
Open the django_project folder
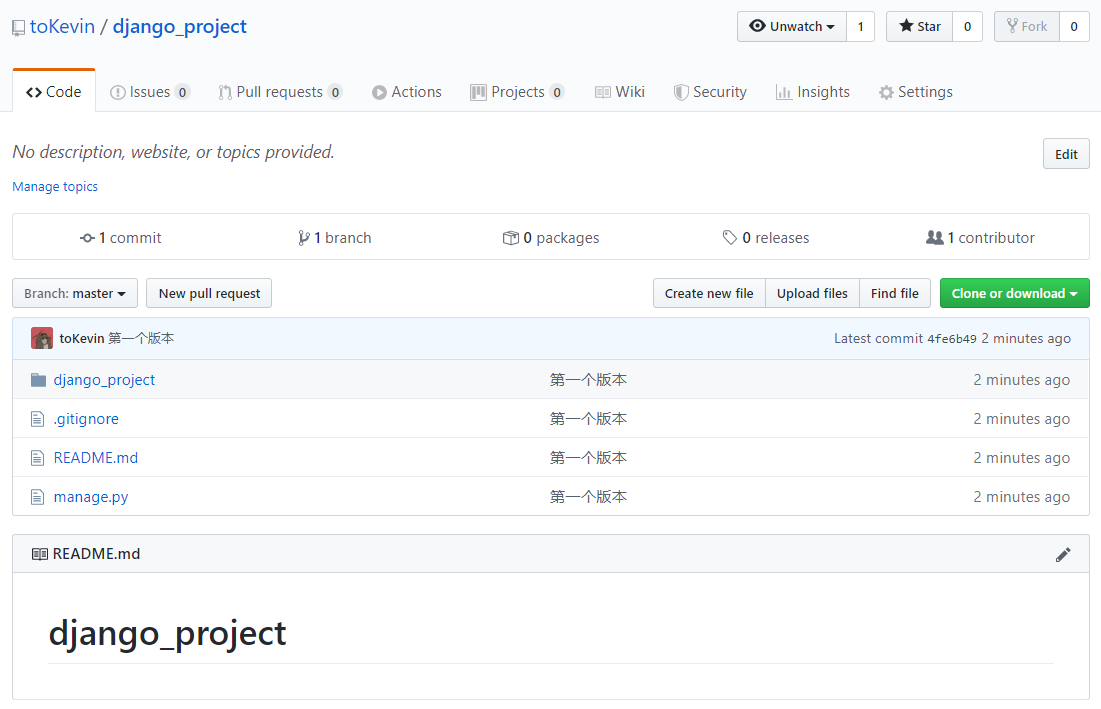(x=104, y=380)
